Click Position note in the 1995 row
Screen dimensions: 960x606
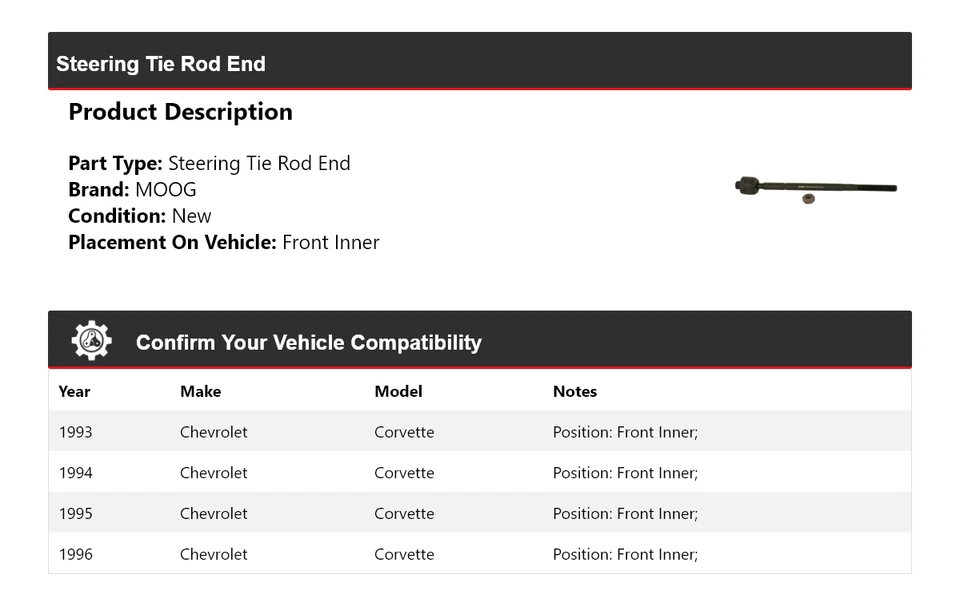625,514
